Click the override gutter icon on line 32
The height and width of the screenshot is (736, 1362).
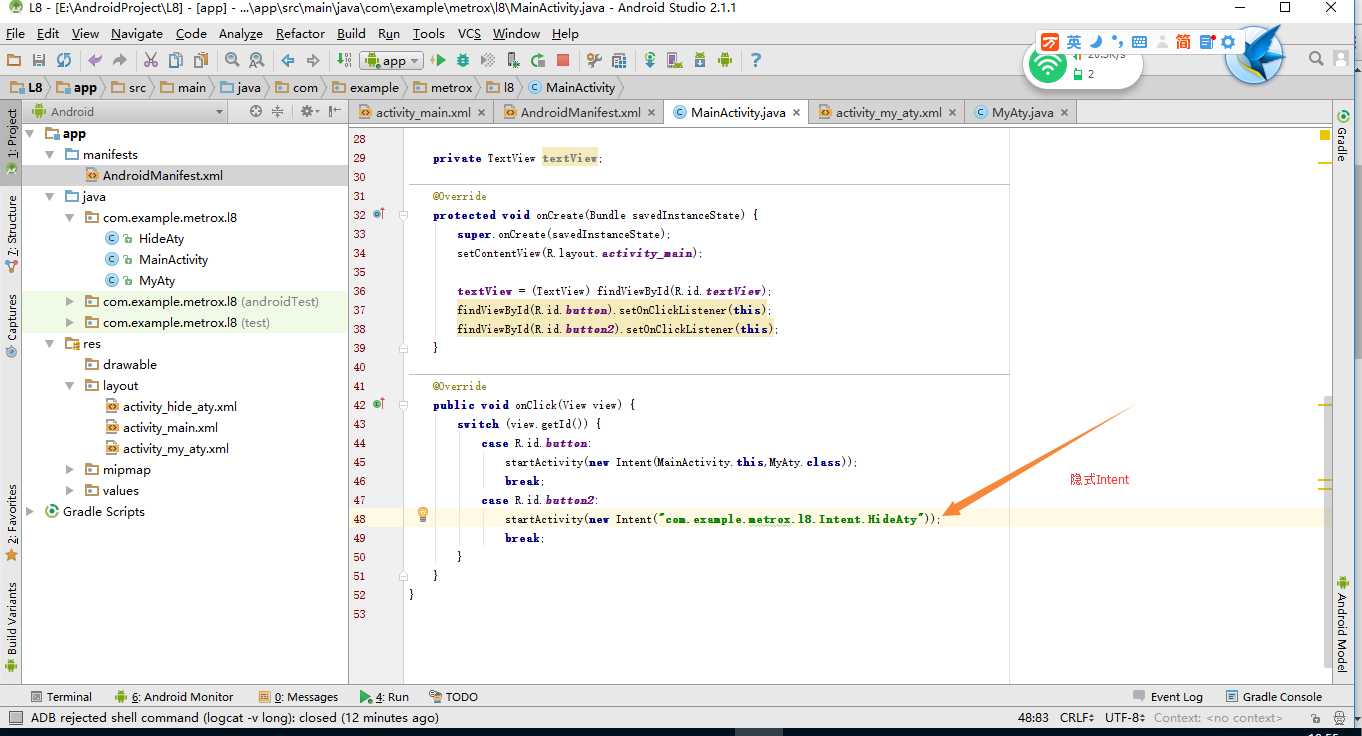(x=379, y=214)
